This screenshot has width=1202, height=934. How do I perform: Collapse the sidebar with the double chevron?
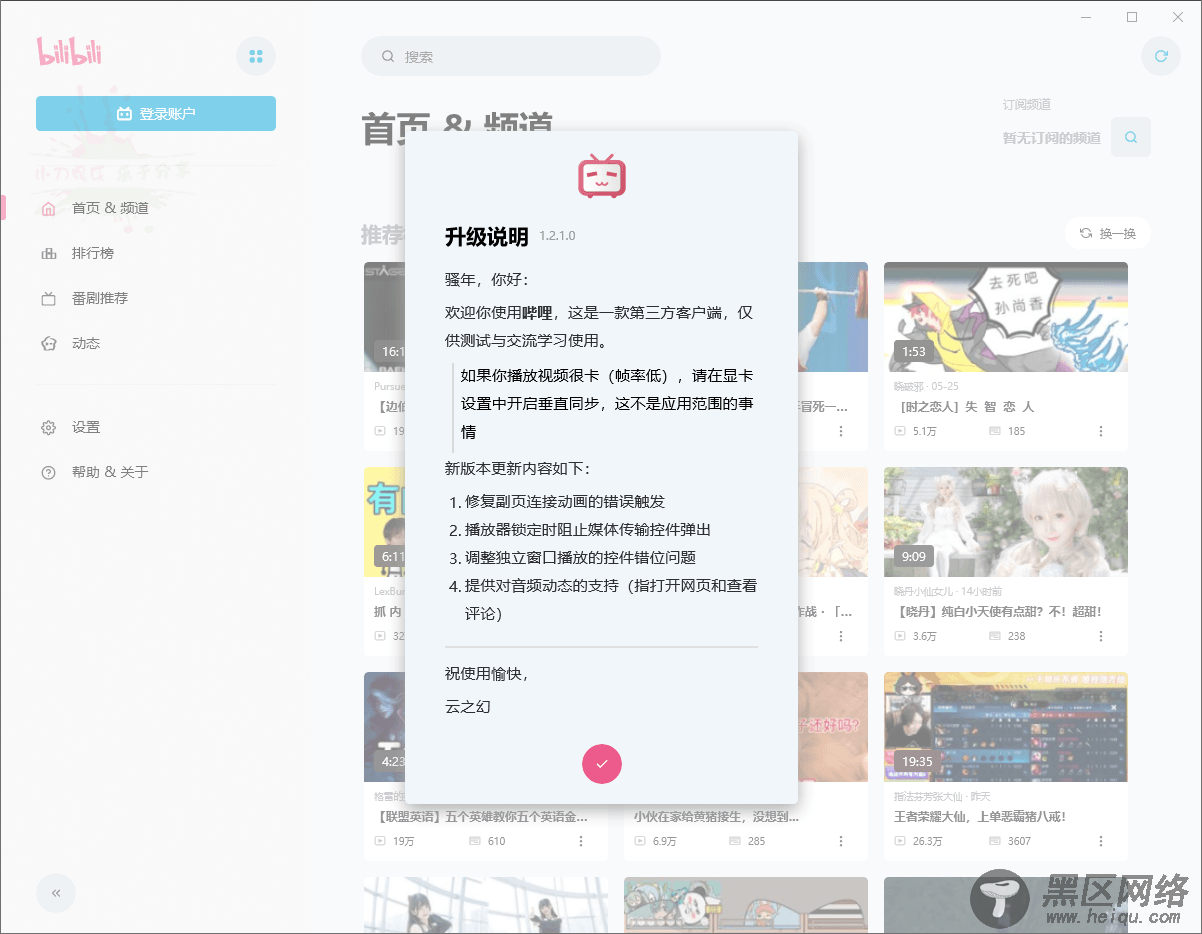pyautogui.click(x=56, y=893)
